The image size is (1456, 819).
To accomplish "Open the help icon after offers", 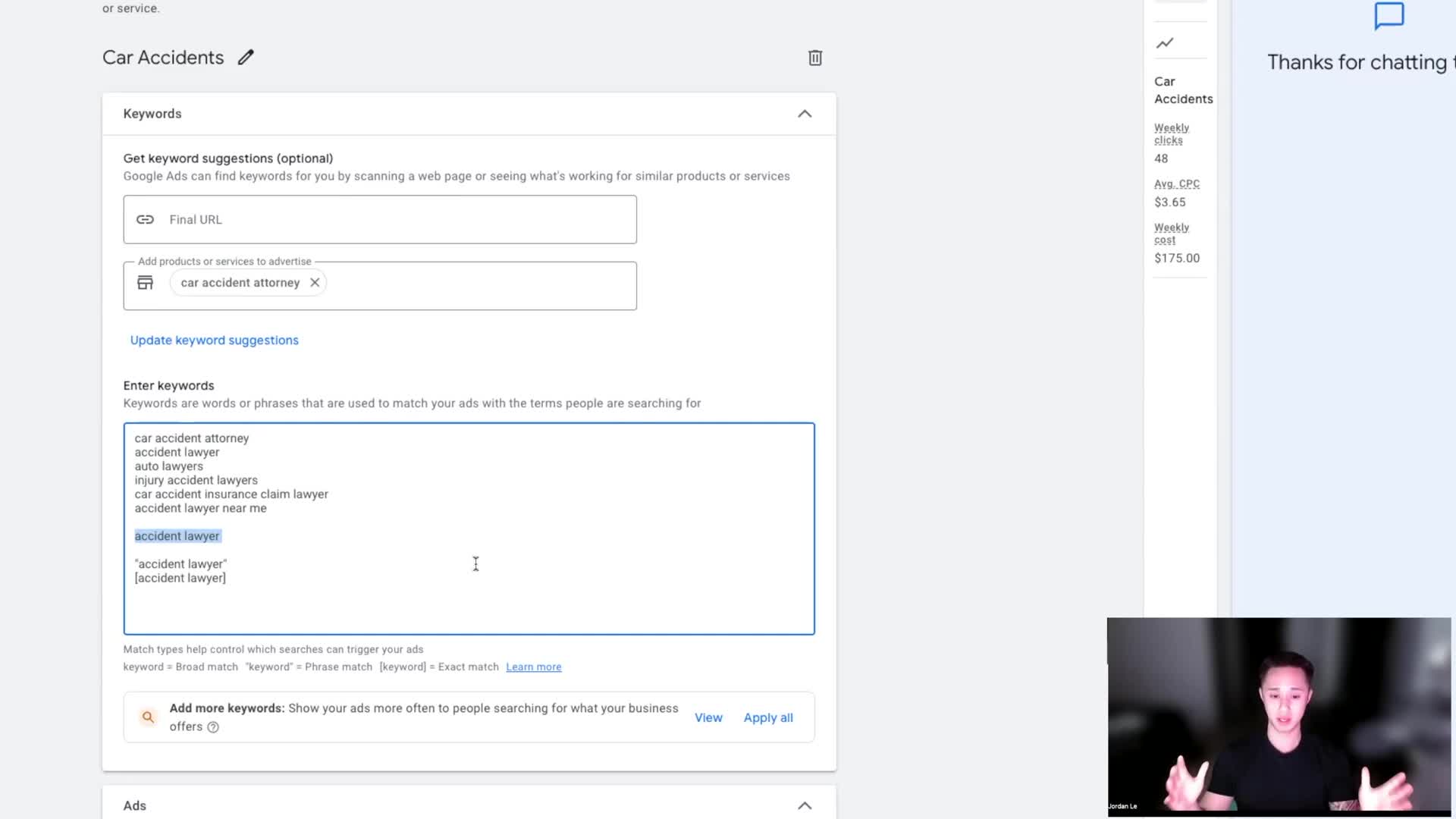I will tap(213, 727).
